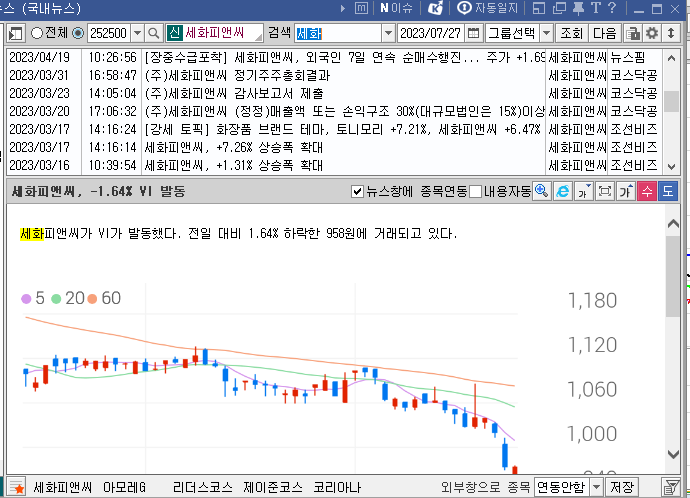Select the 전체 radio button

pyautogui.click(x=37, y=33)
